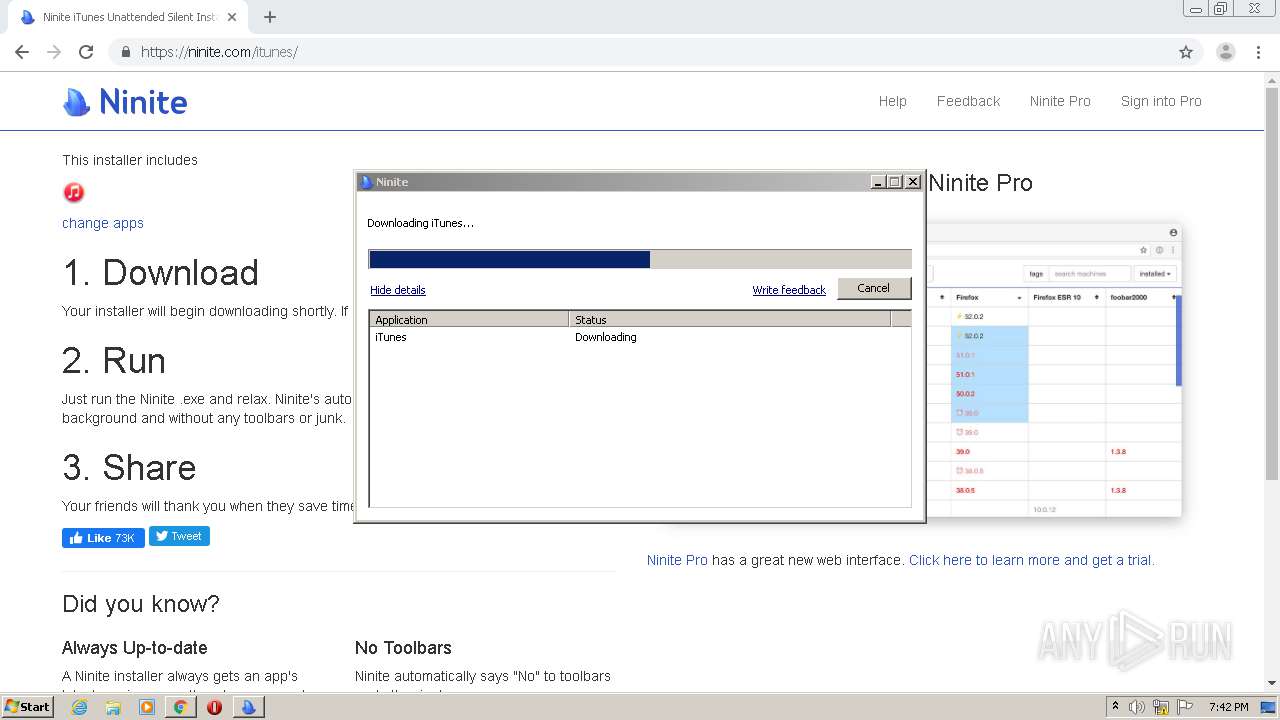Image resolution: width=1280 pixels, height=720 pixels.
Task: Open the Feedback nav link
Action: (968, 101)
